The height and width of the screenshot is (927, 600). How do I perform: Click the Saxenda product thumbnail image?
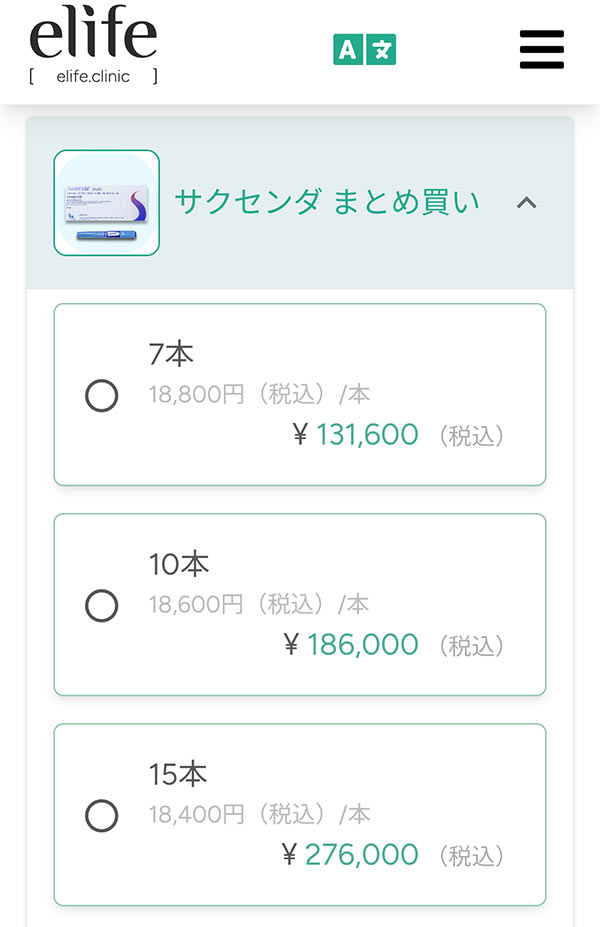107,203
